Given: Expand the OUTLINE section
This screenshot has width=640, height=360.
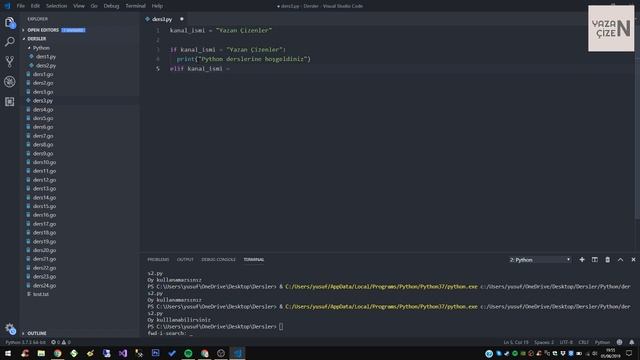Looking at the screenshot, I should [x=36, y=333].
